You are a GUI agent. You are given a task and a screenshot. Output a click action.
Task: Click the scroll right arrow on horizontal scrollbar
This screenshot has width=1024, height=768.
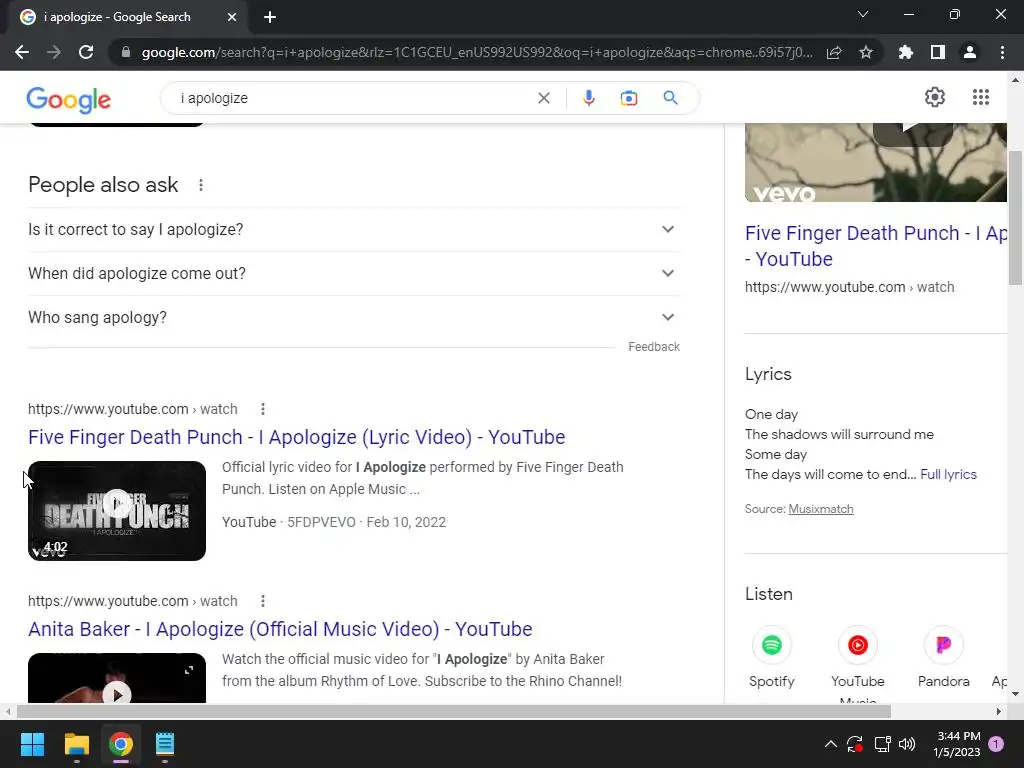coord(999,711)
